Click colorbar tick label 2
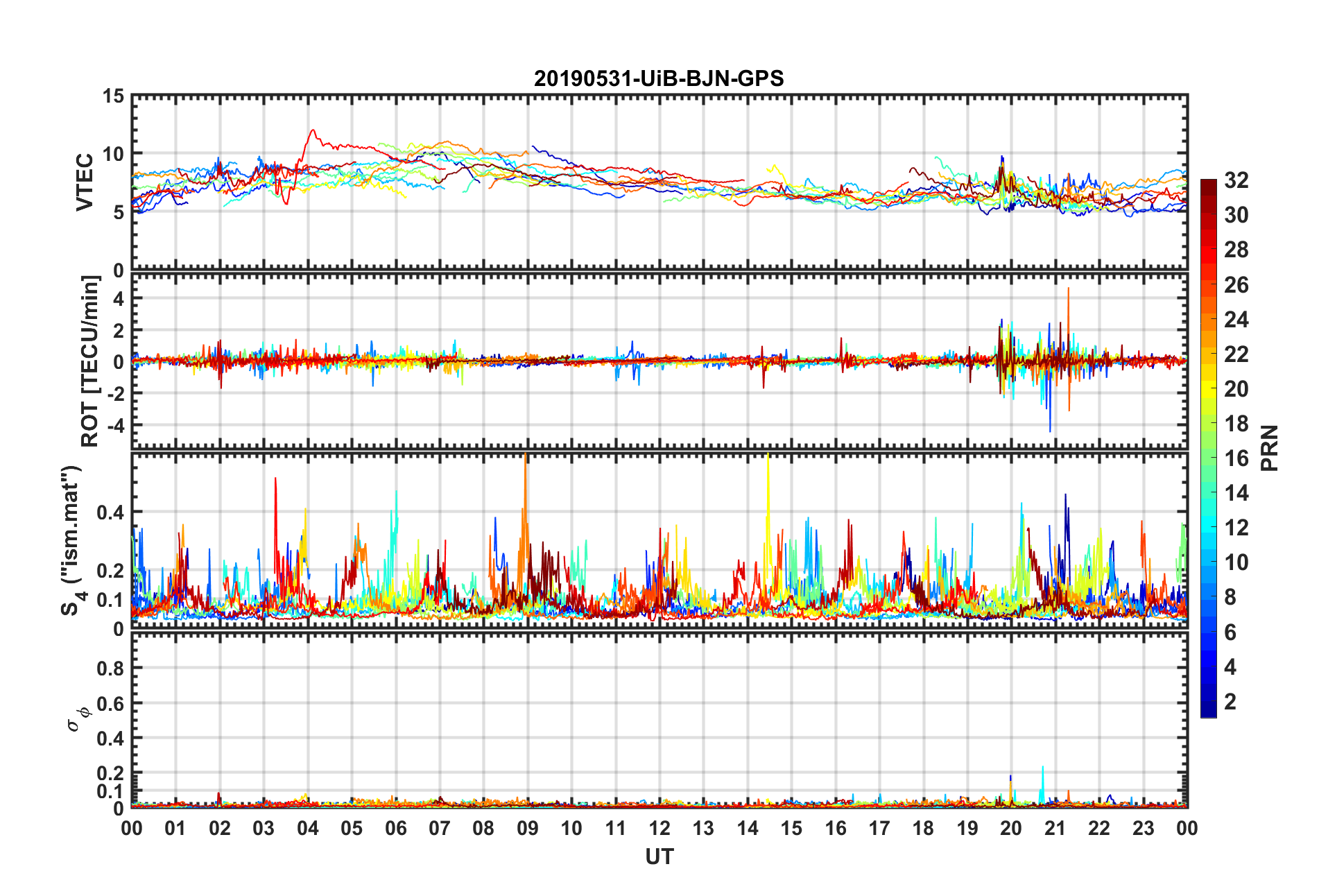Viewport: 1319px width, 896px height. 1230,701
